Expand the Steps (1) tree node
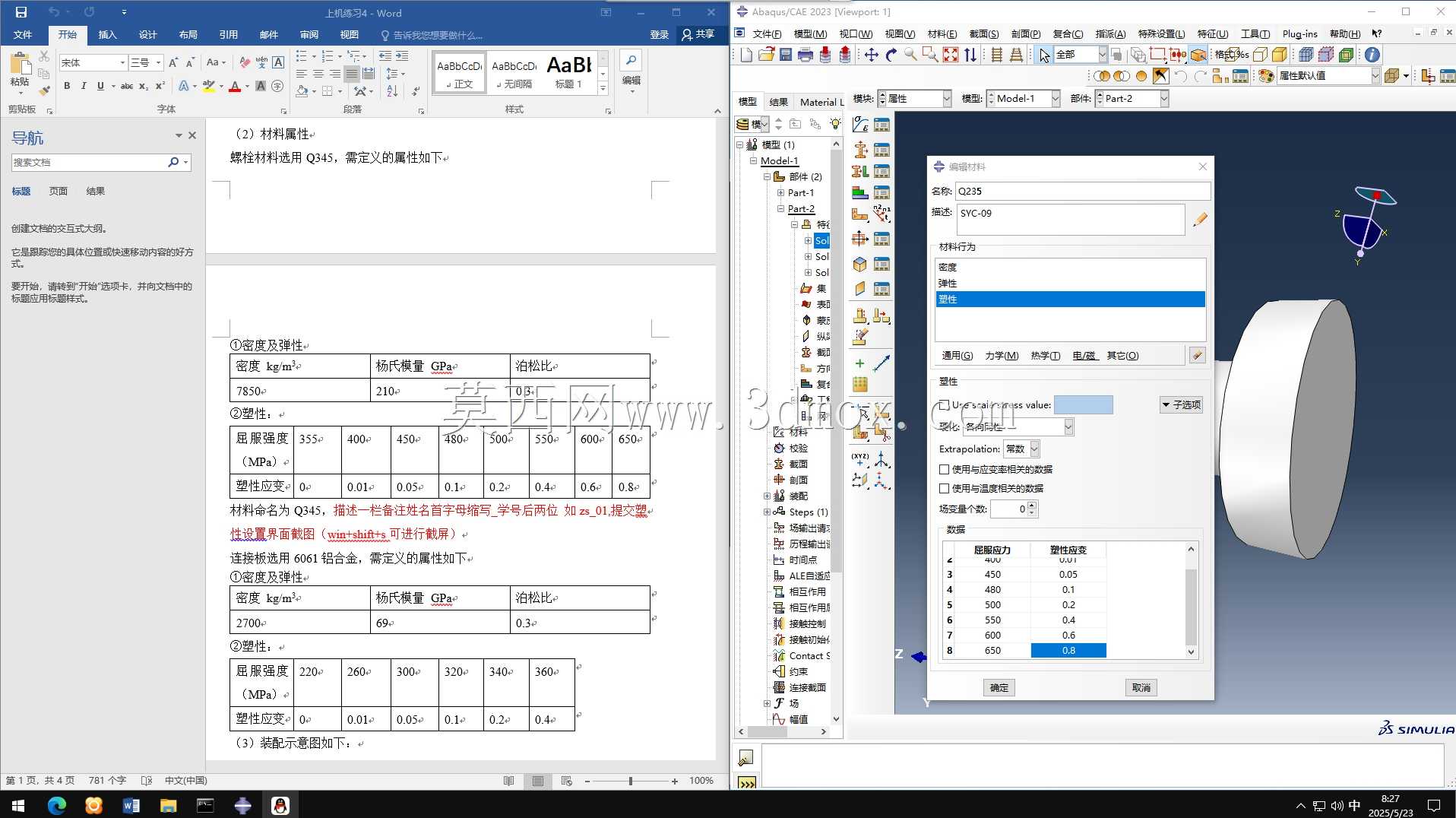Screen dimensions: 1456x818 [x=767, y=512]
